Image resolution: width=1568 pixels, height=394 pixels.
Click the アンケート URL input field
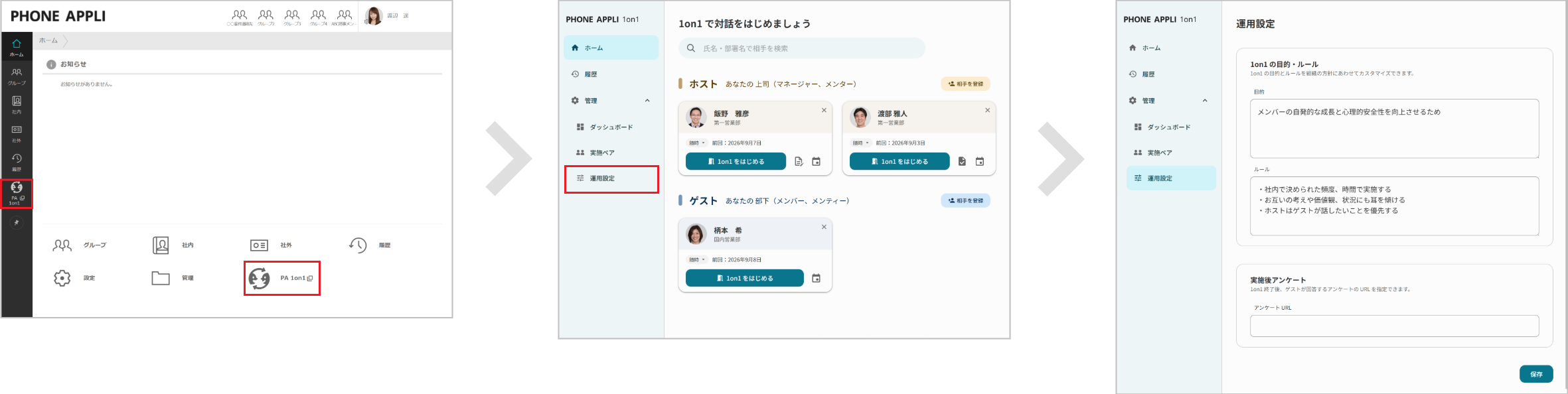tap(1394, 326)
